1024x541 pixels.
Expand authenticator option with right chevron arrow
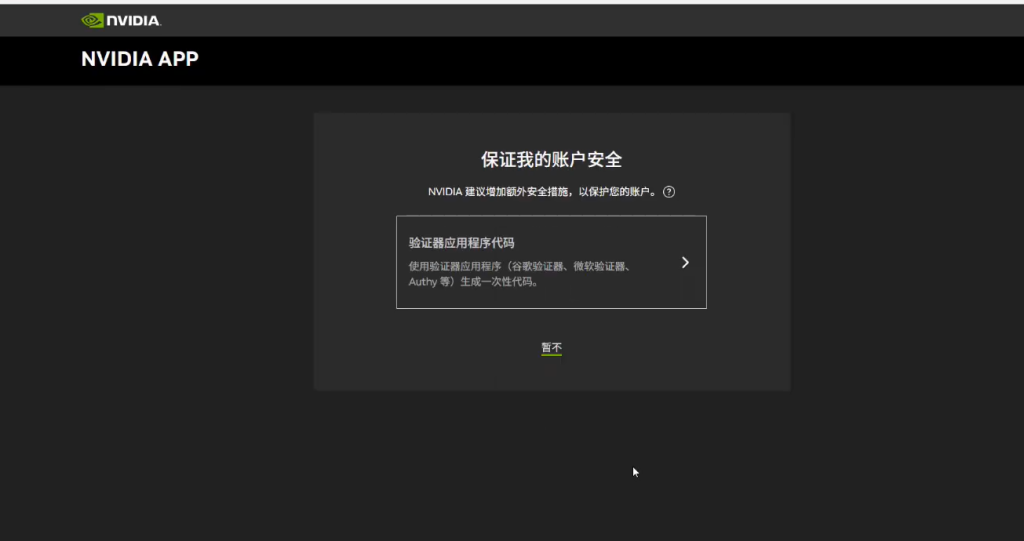(685, 262)
